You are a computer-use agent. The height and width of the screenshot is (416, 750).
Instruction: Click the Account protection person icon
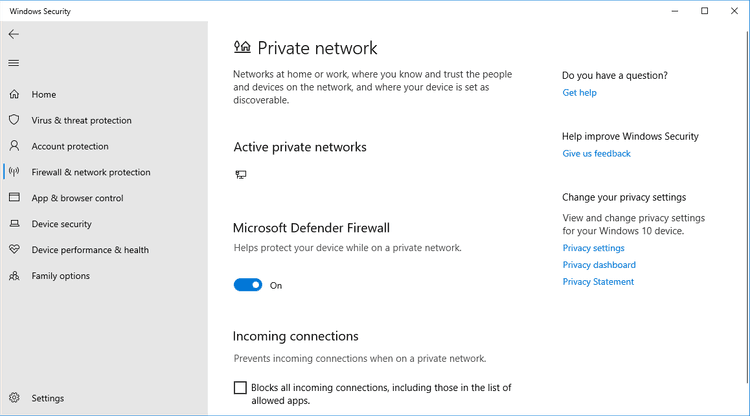point(14,146)
